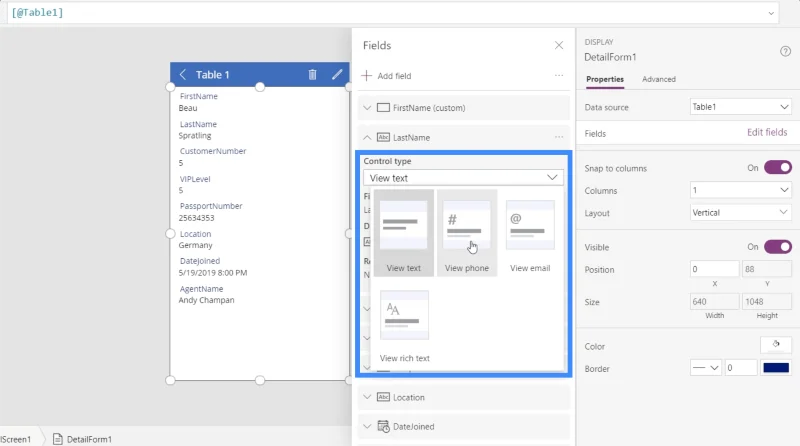The image size is (800, 446).
Task: Click the DateJoined calendar field icon
Action: 383,426
